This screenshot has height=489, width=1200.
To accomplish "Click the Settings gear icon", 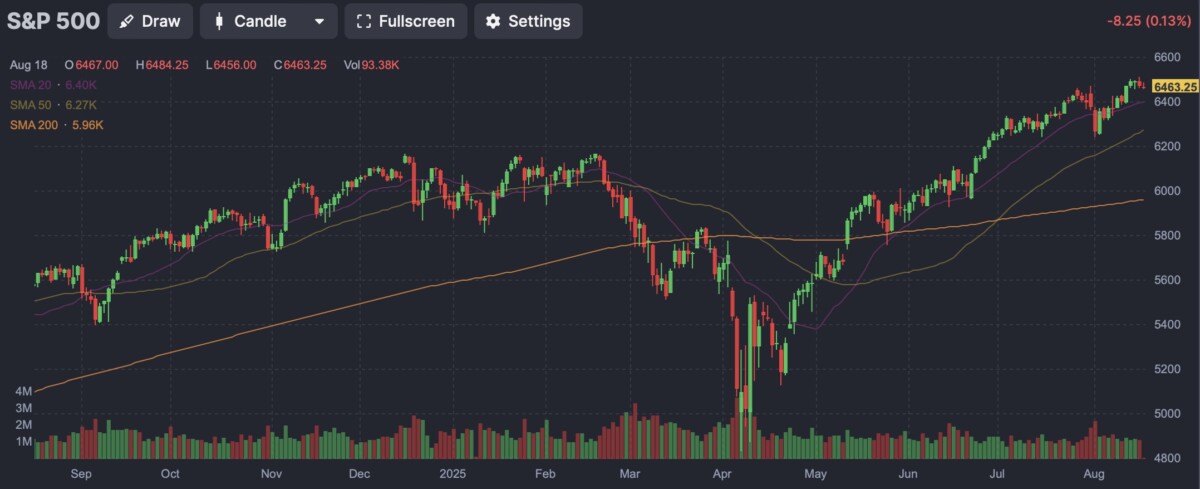I will point(493,21).
